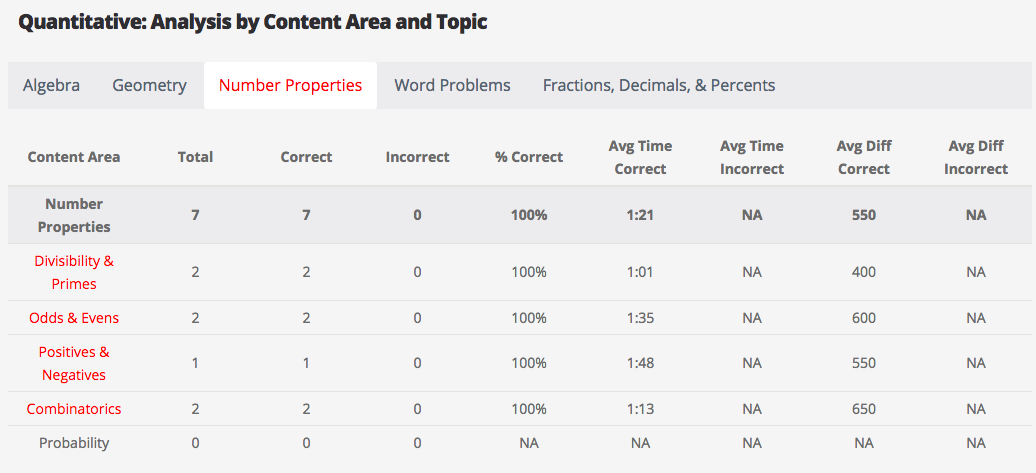Open the Geometry tab
1036x473 pixels.
pos(149,85)
